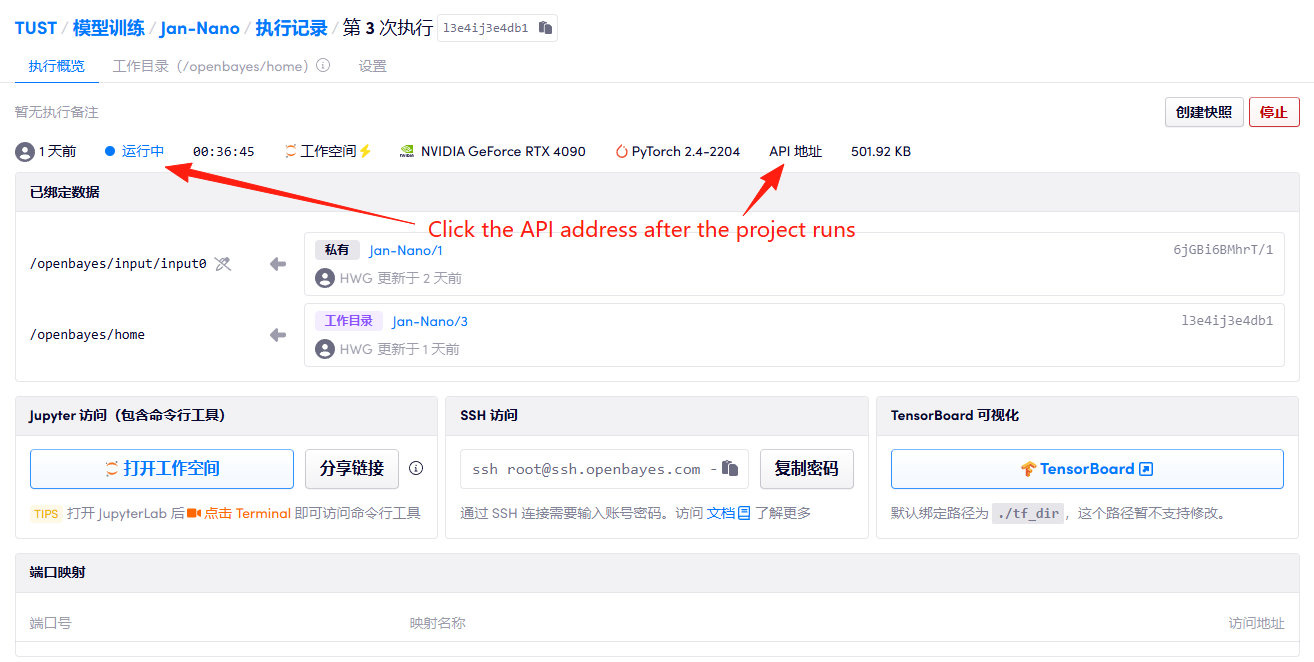The width and height of the screenshot is (1314, 662).
Task: Copy the SSH command with clipboard icon
Action: pos(731,468)
